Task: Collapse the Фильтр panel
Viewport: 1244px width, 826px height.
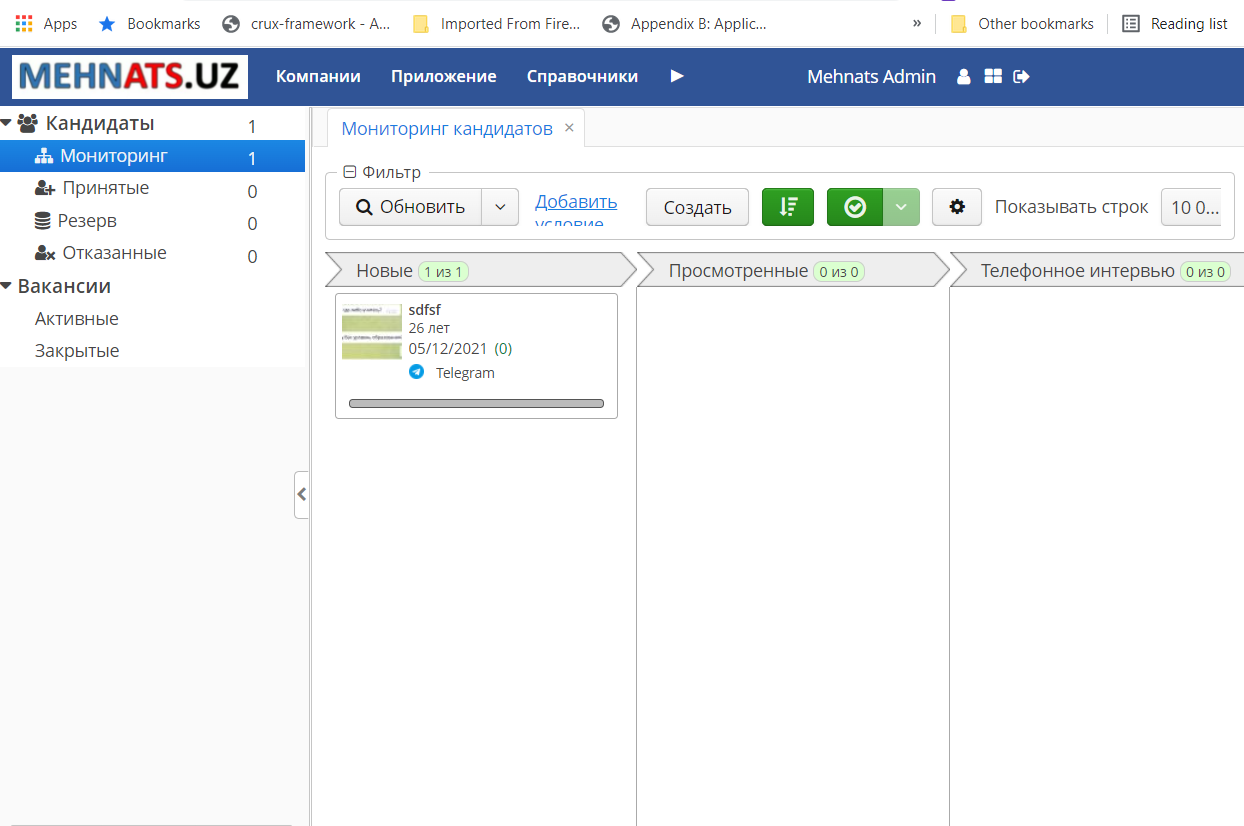Action: point(349,172)
